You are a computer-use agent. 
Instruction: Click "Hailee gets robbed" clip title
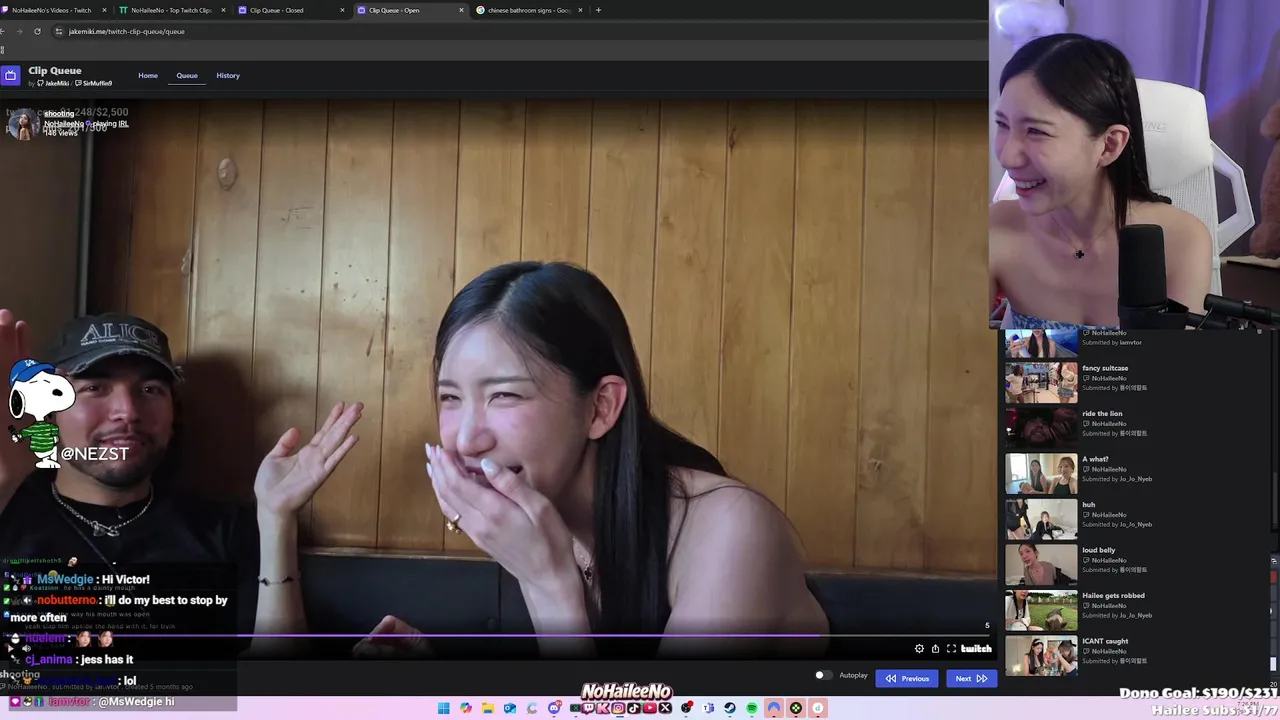1113,595
